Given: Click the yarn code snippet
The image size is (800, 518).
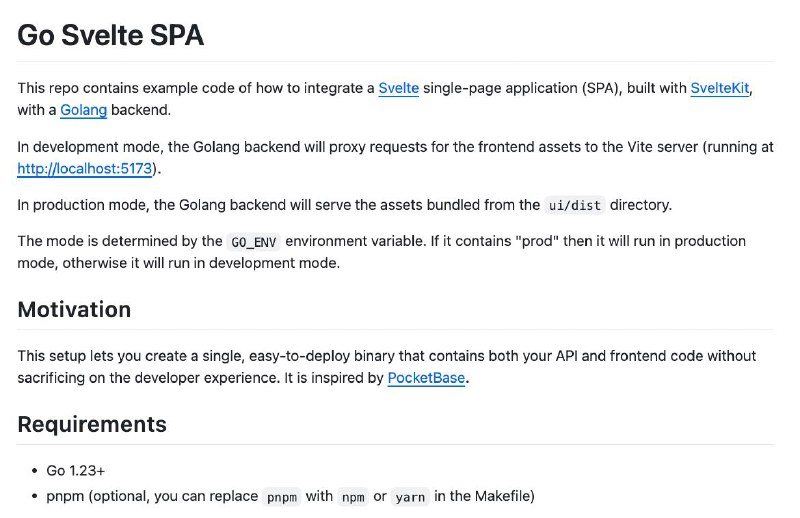Looking at the screenshot, I should click(410, 497).
